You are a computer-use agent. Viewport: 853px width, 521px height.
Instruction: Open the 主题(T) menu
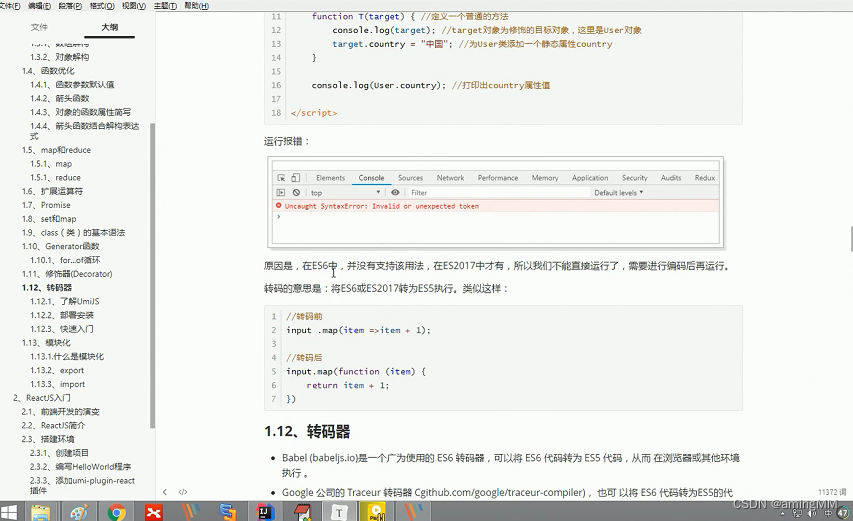coord(165,5)
